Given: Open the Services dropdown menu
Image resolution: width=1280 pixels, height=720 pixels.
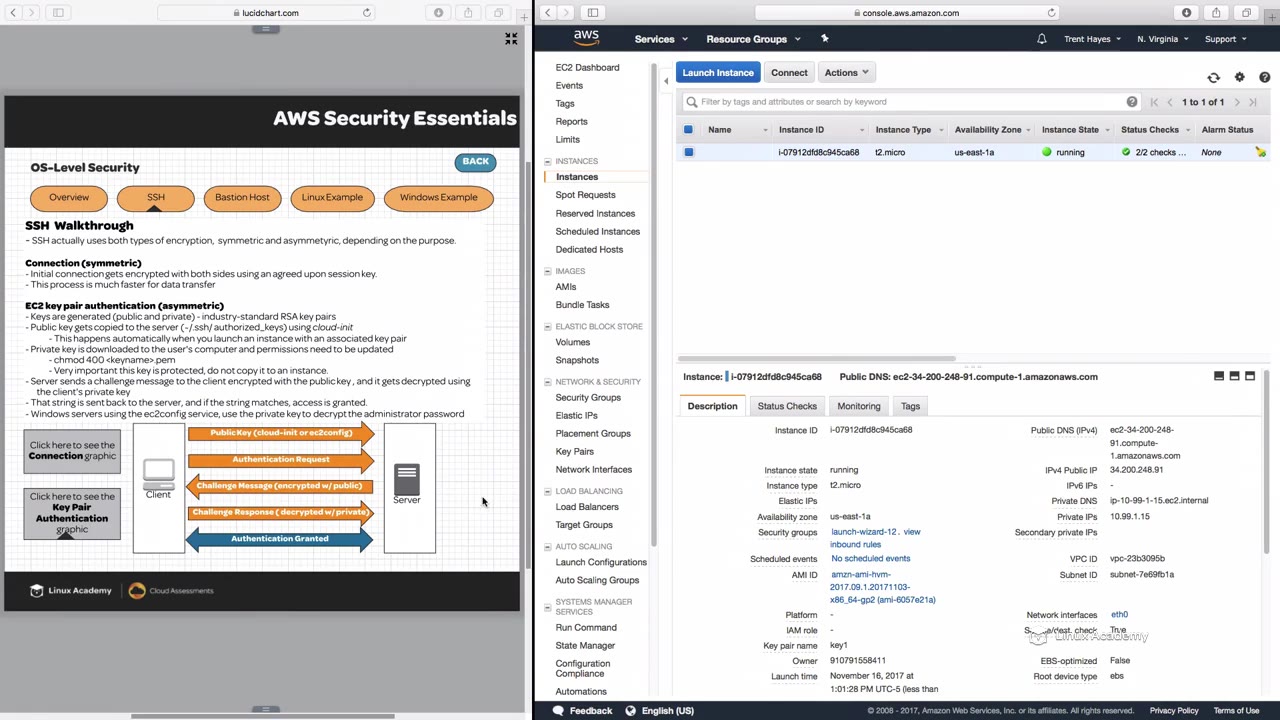Looking at the screenshot, I should click(x=660, y=39).
